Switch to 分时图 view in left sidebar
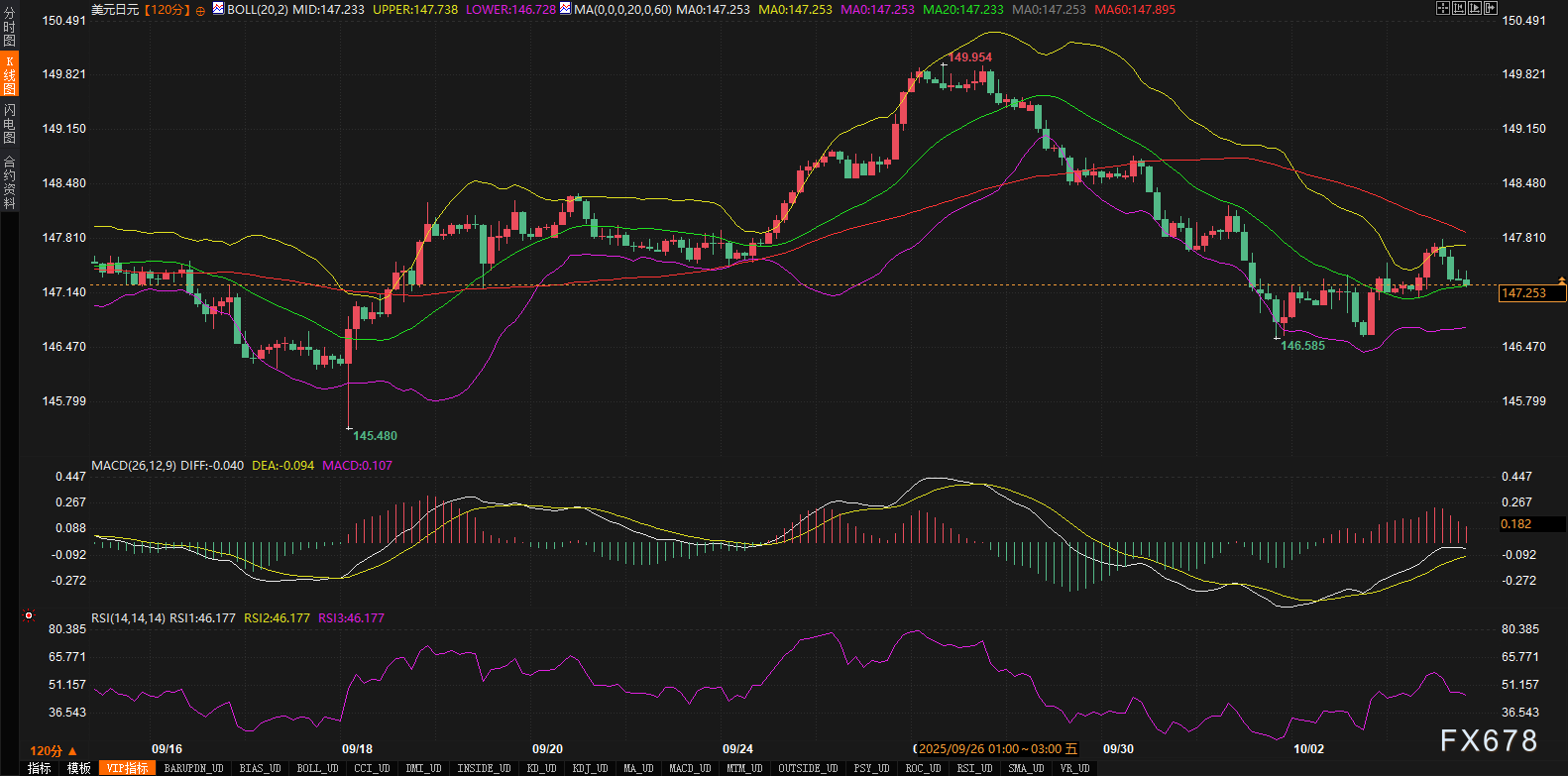This screenshot has height=776, width=1568. coord(9,27)
